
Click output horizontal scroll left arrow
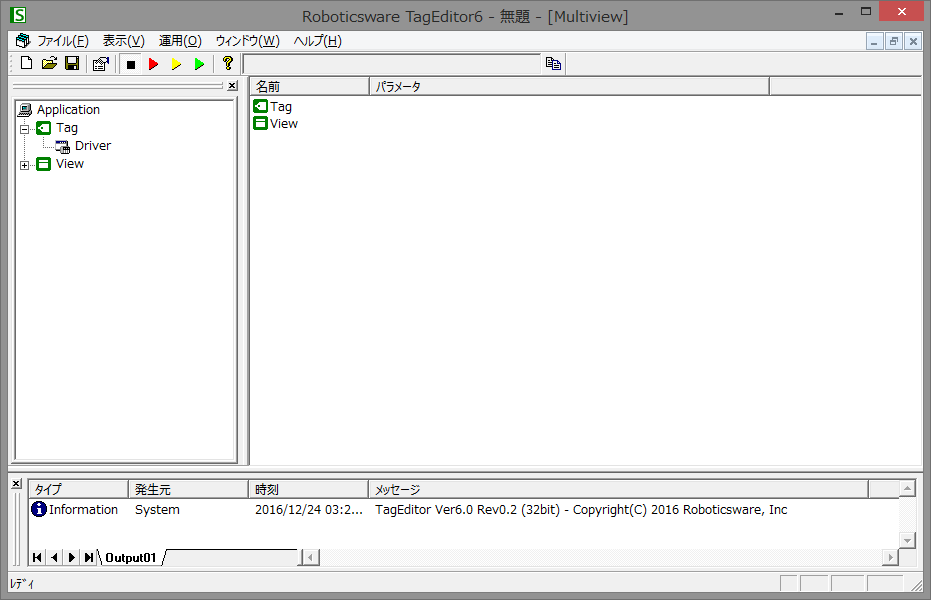coord(310,557)
